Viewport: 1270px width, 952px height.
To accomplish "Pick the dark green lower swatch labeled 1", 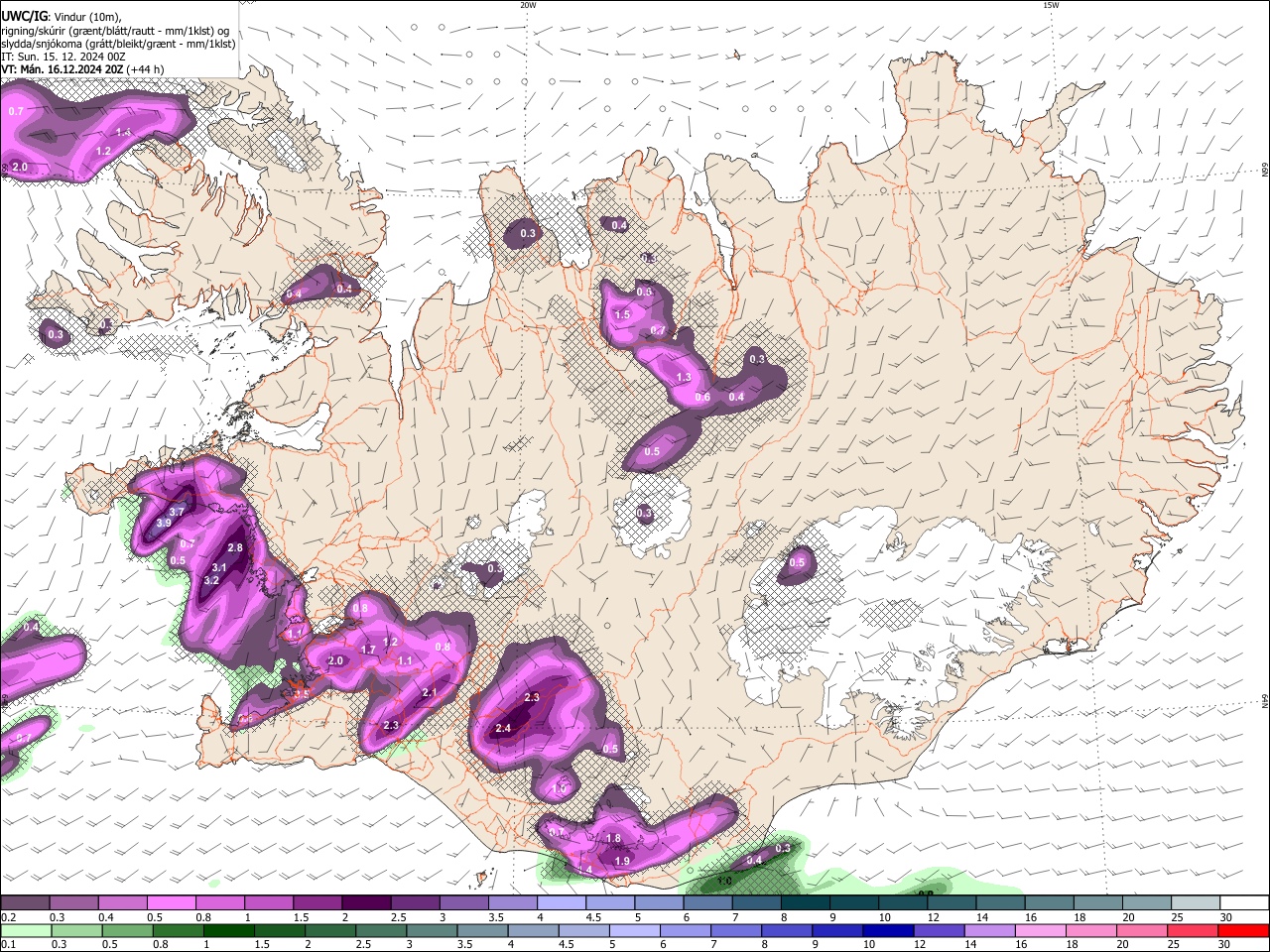I will [x=227, y=930].
